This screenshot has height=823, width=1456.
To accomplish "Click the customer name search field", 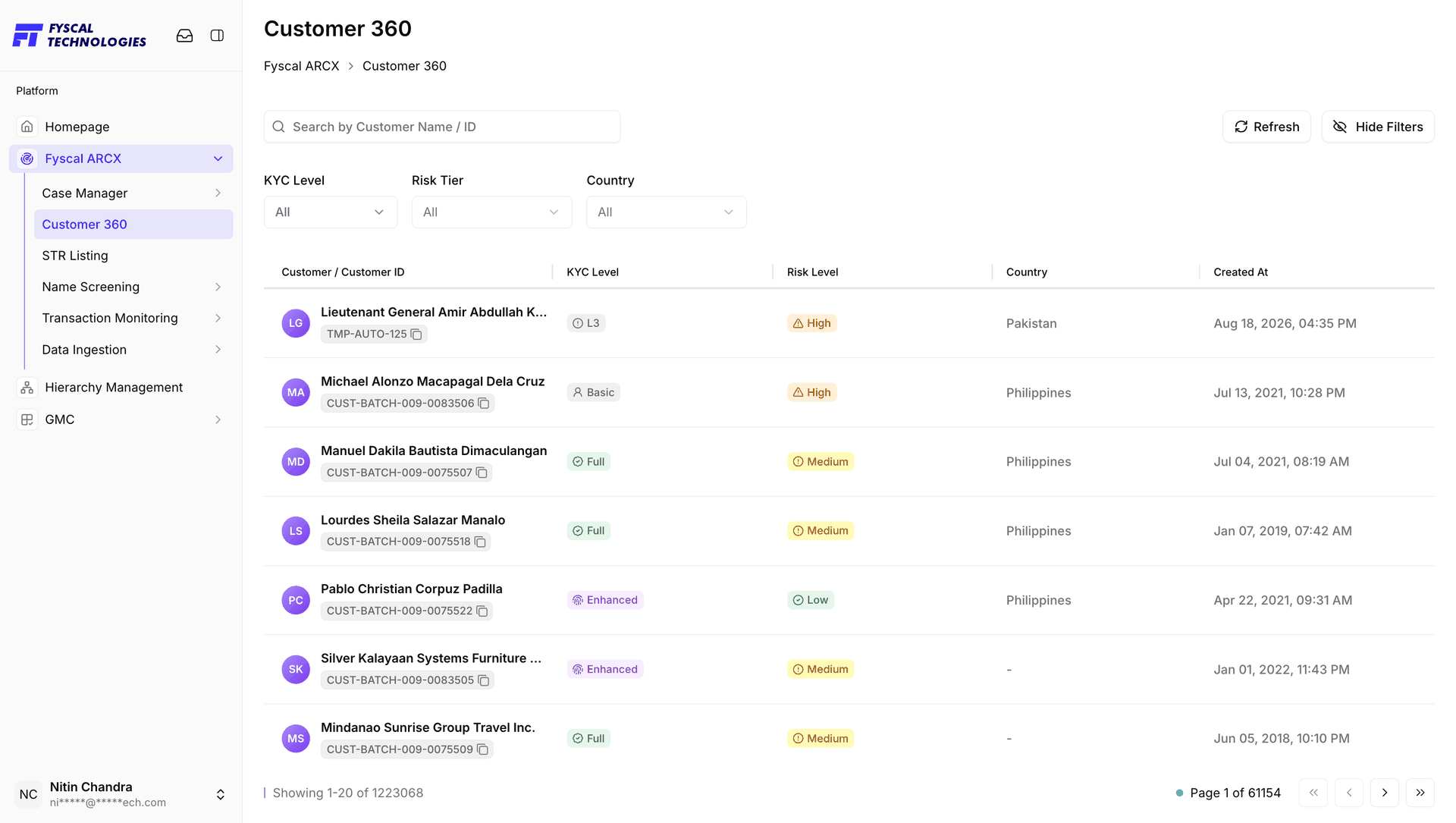I will 442,127.
